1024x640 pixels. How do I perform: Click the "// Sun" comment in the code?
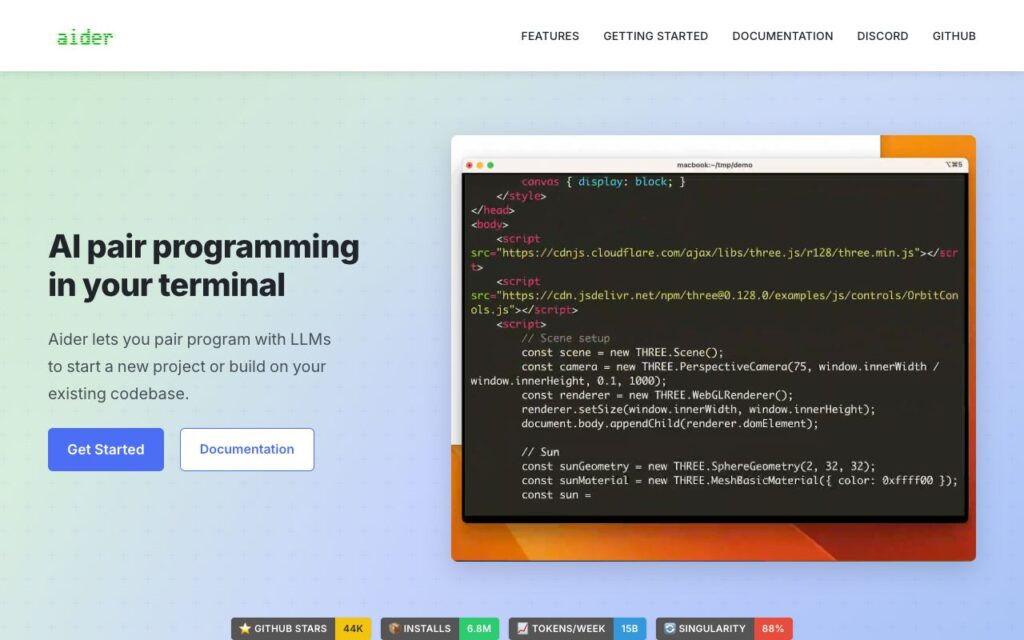[x=540, y=452]
